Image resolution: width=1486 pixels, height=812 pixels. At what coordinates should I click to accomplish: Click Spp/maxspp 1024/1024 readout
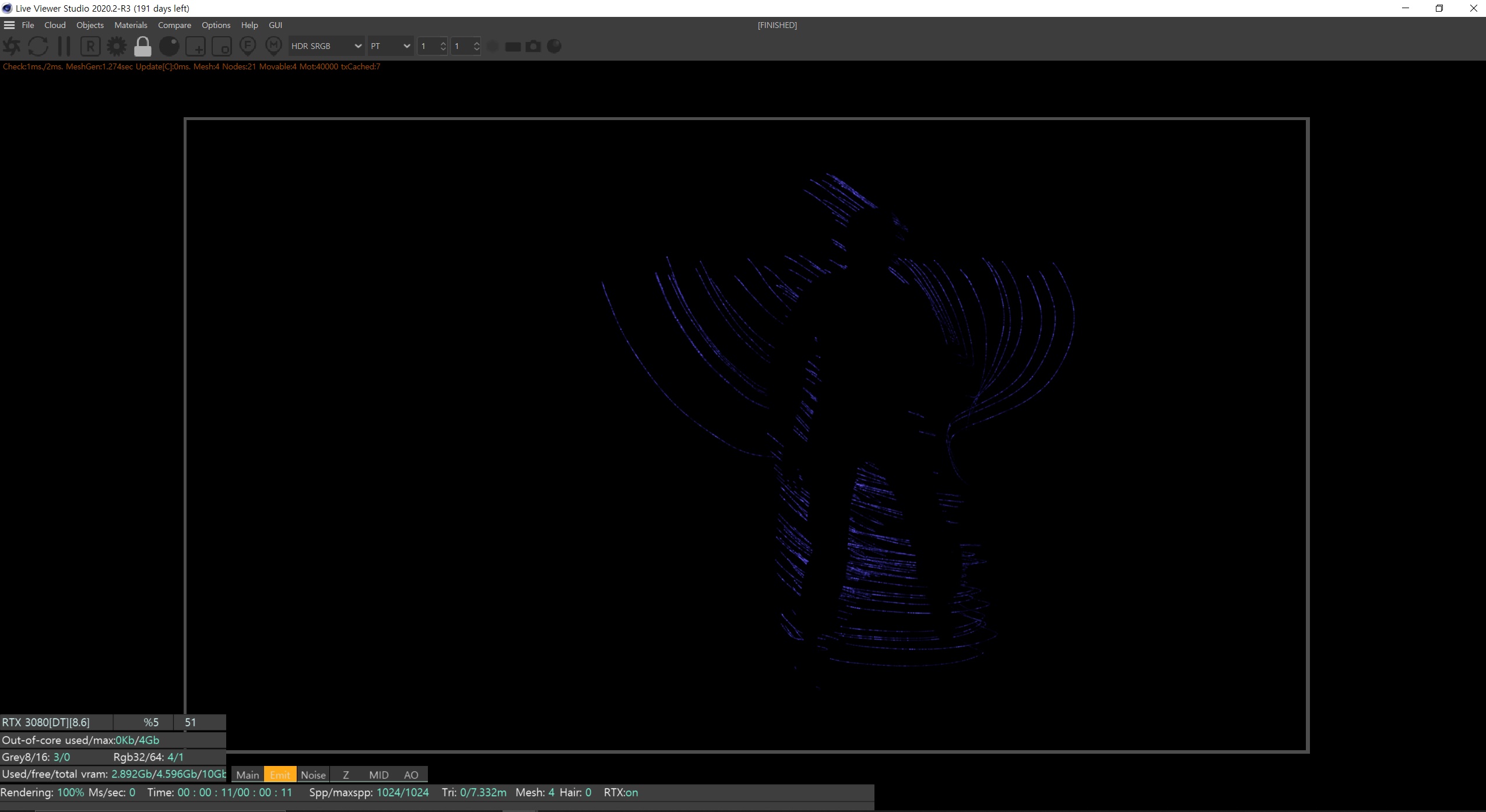coord(369,792)
